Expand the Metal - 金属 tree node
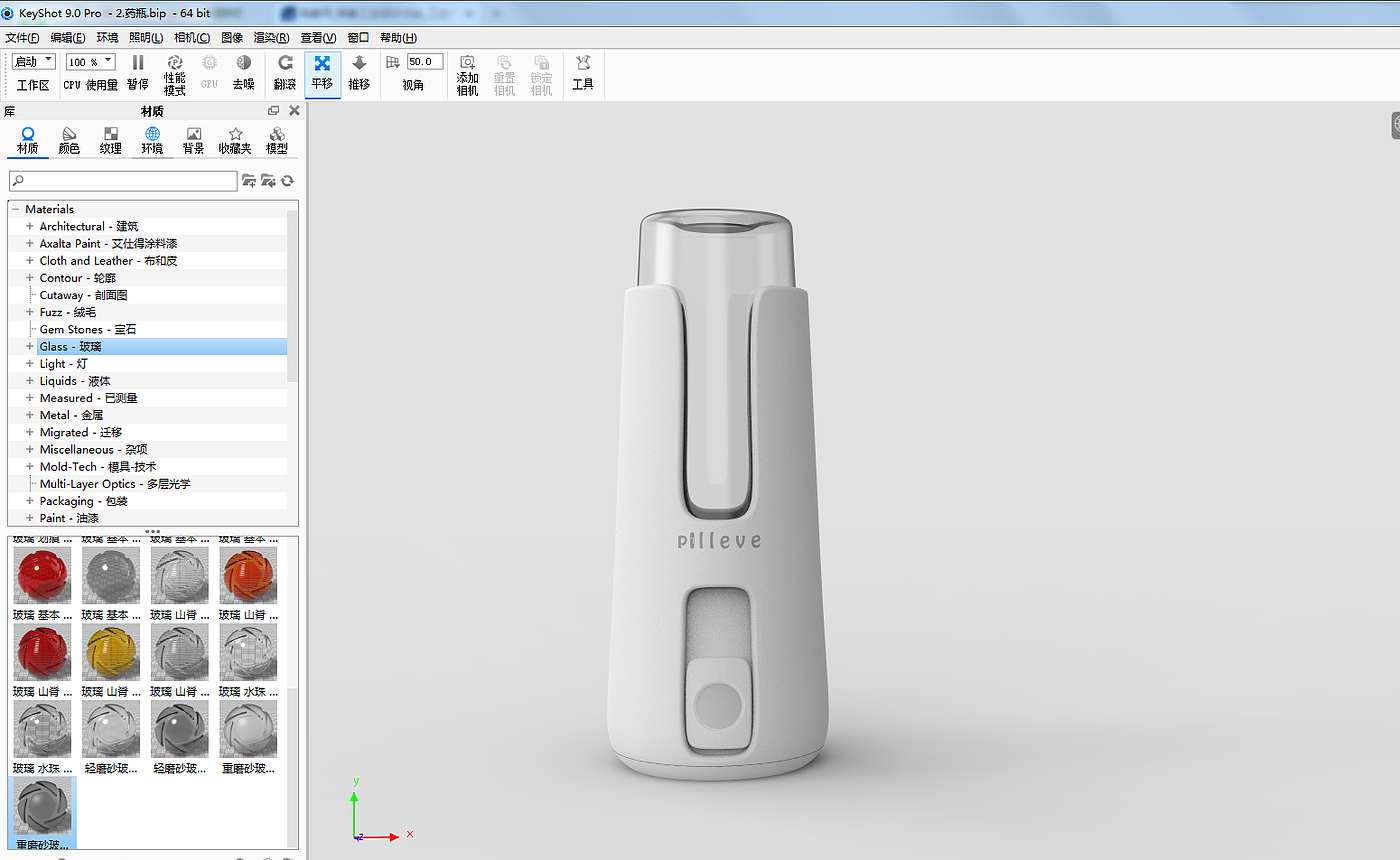This screenshot has width=1400, height=860. pos(30,415)
